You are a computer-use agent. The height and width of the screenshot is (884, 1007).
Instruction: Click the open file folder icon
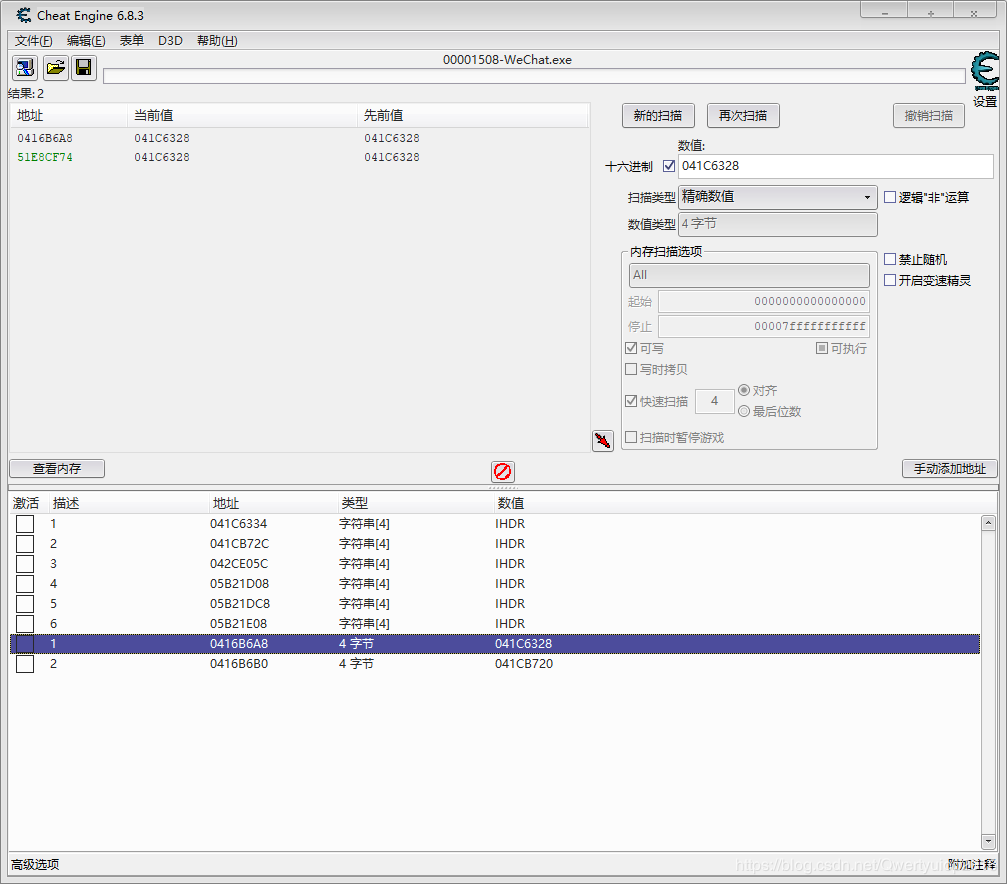(56, 67)
